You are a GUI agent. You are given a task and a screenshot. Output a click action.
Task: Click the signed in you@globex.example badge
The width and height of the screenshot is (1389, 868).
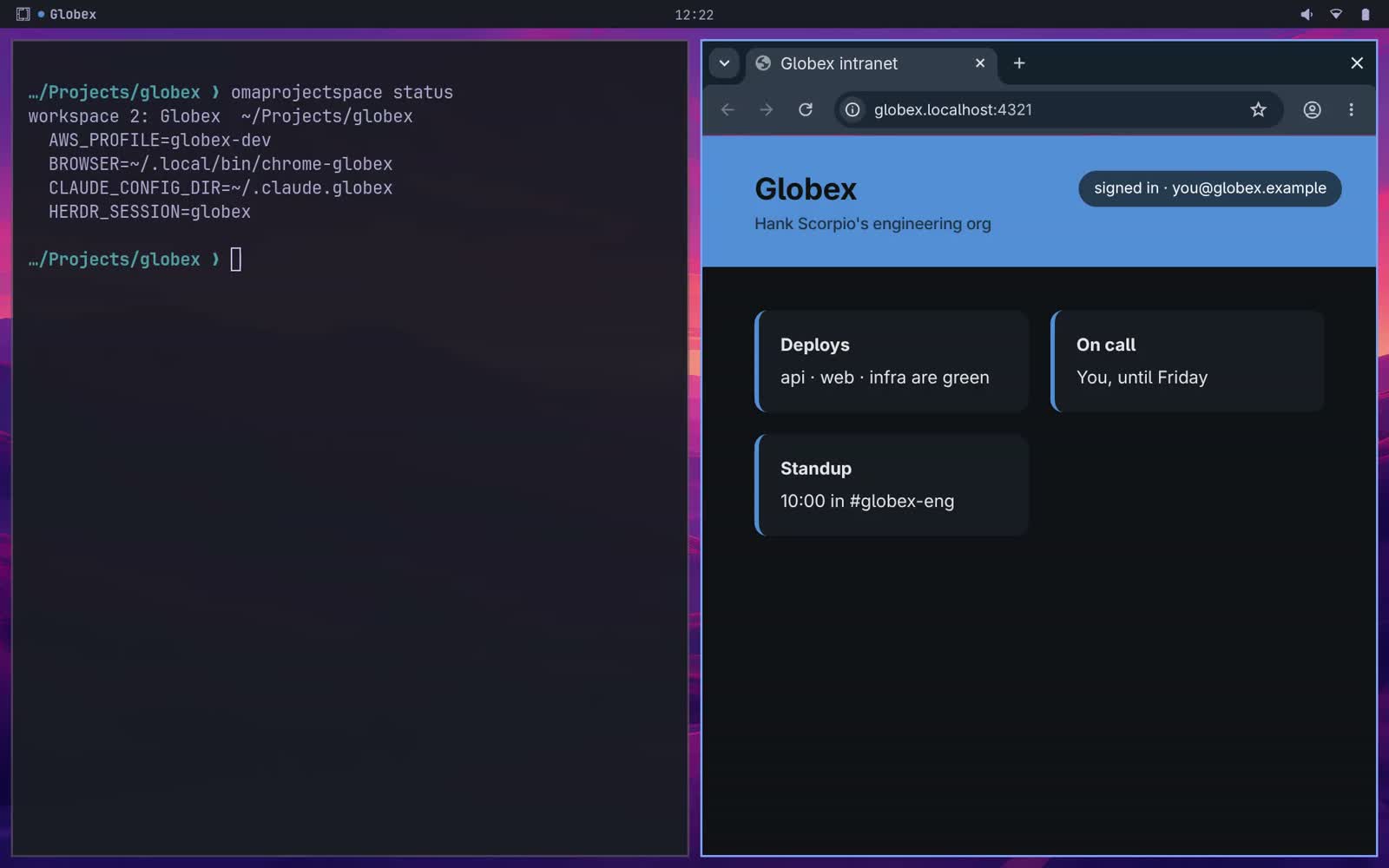1209,188
